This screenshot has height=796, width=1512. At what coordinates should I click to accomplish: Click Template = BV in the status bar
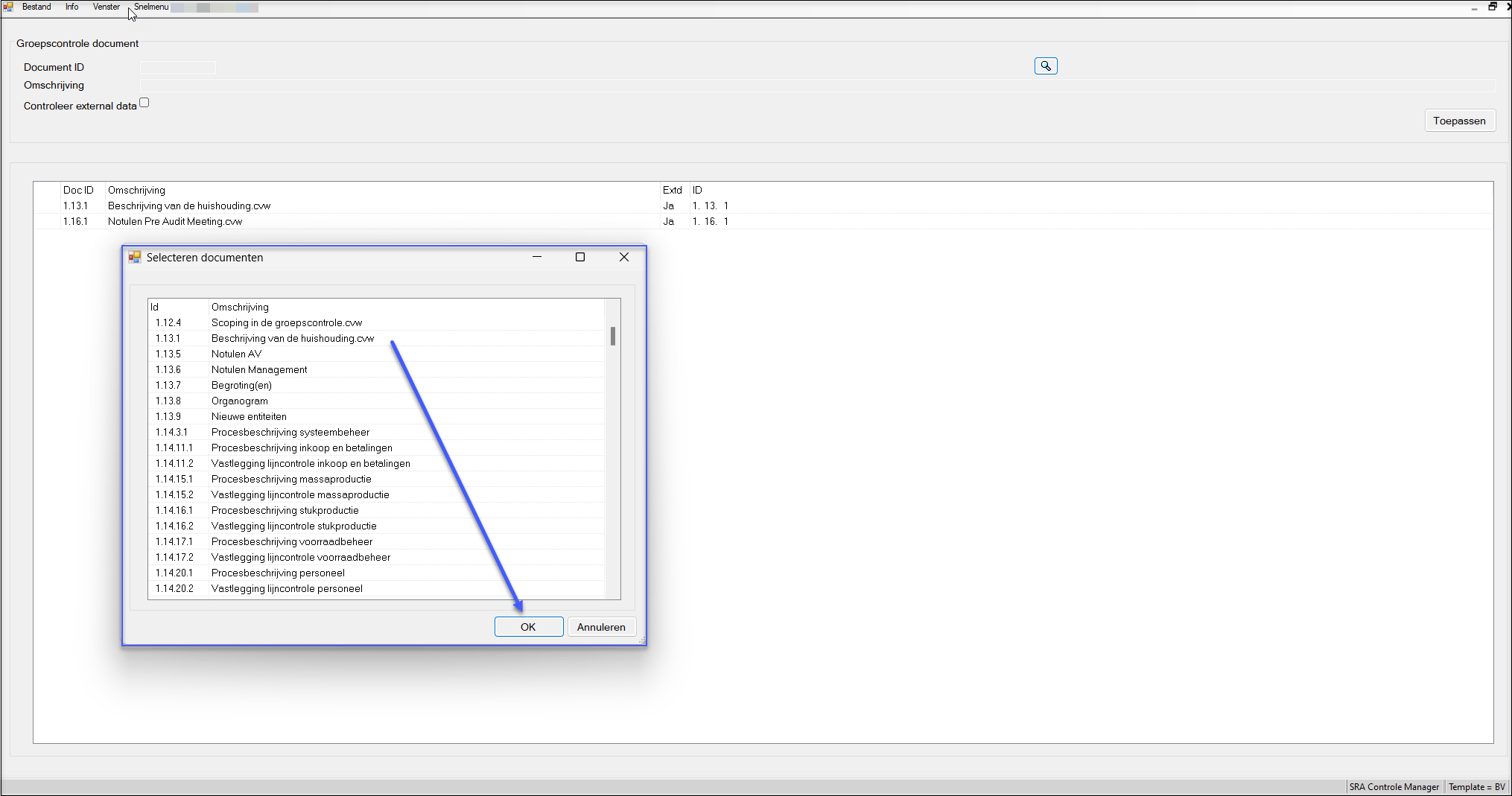[1477, 787]
